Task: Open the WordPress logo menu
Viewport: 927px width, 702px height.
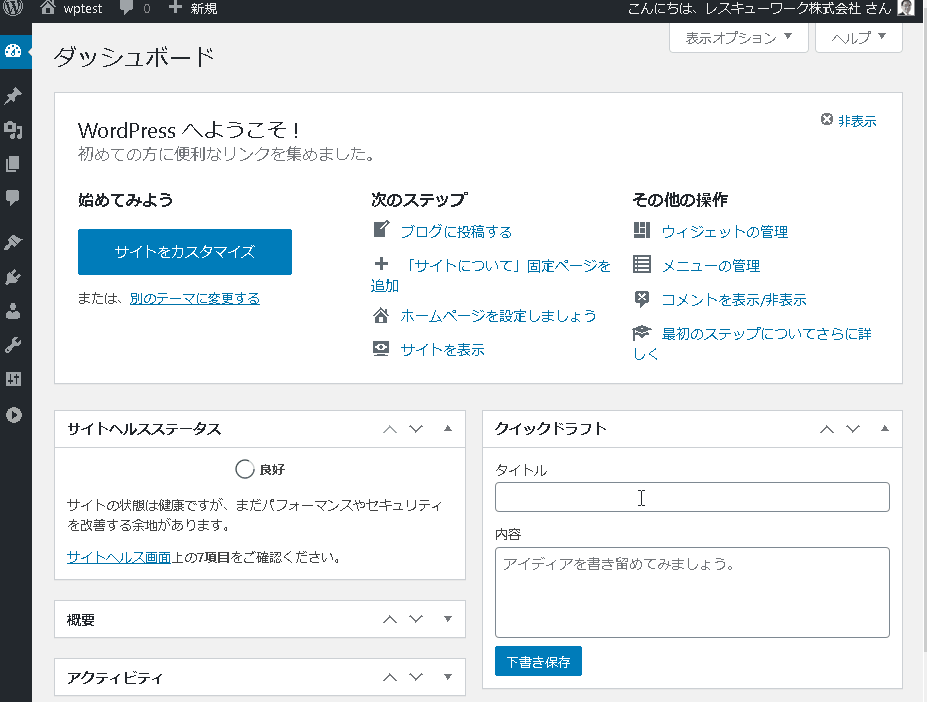Action: [x=13, y=8]
